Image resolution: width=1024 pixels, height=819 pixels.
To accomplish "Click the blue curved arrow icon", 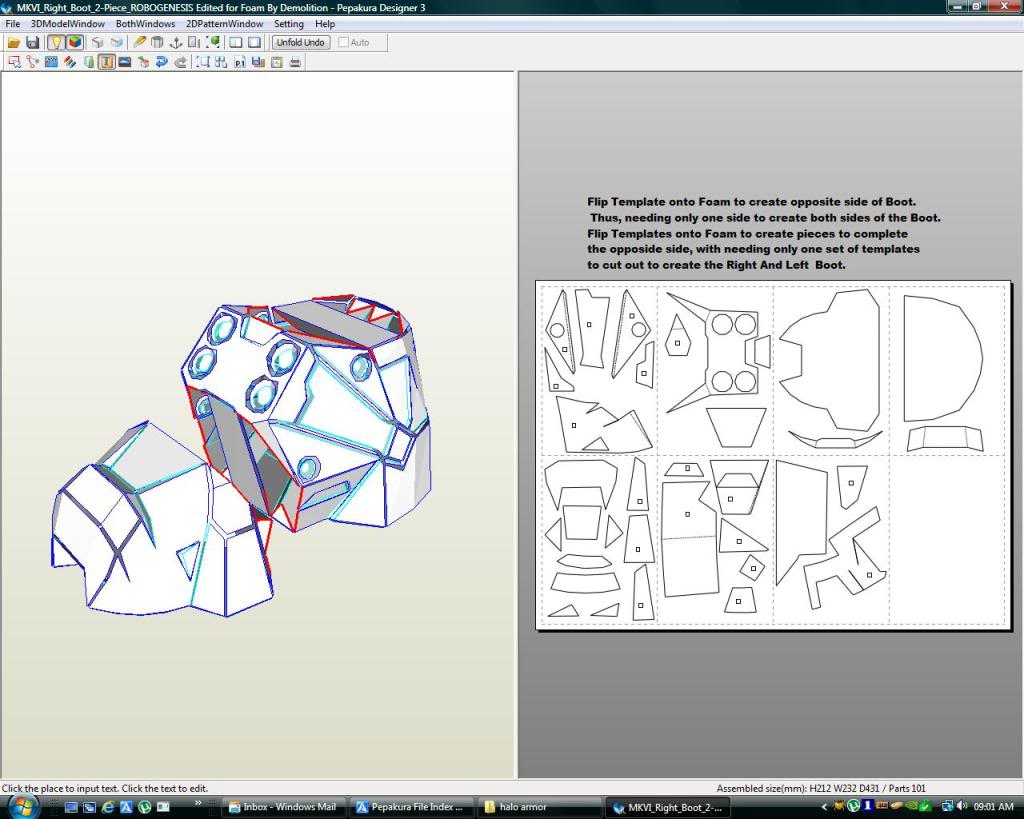I will coord(162,62).
